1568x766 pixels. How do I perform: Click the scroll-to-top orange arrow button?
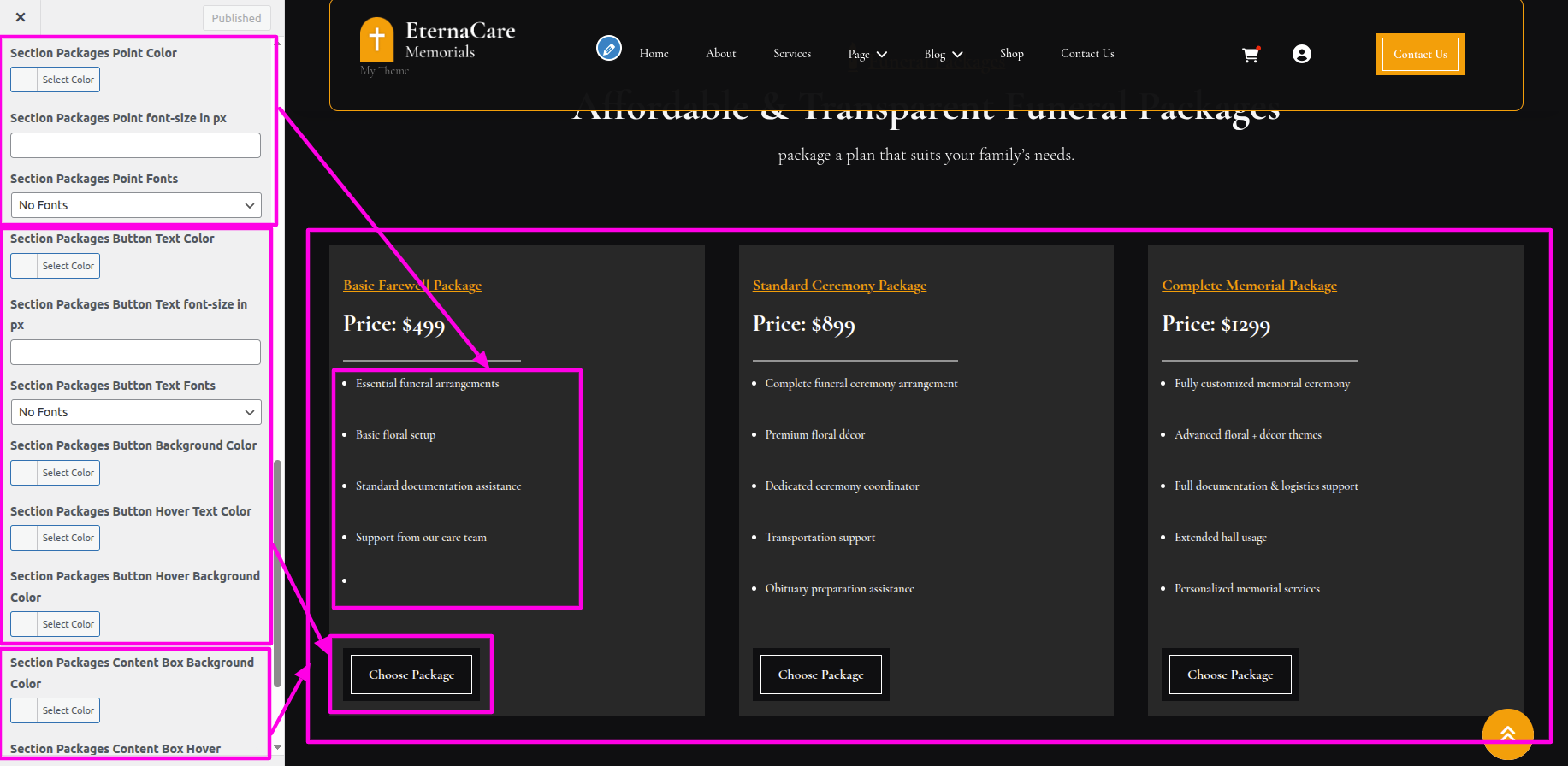coord(1507,734)
